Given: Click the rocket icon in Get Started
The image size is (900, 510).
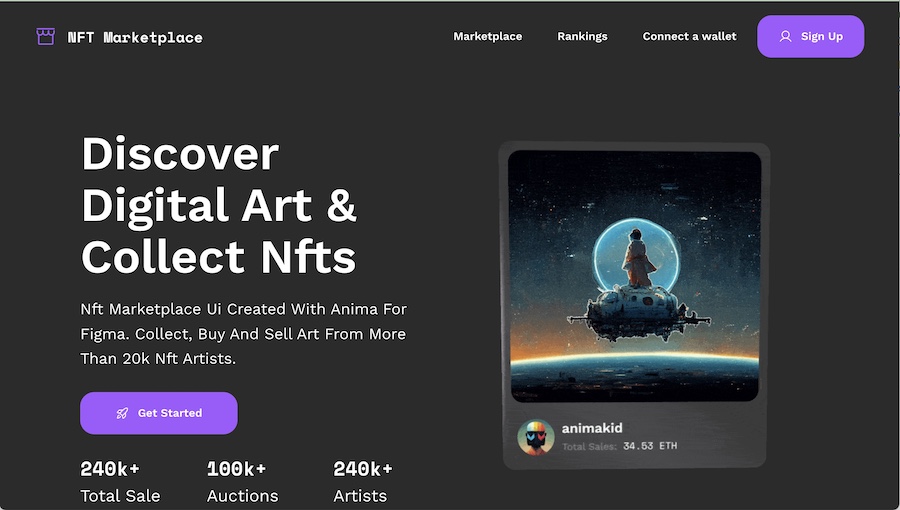Looking at the screenshot, I should tap(122, 413).
